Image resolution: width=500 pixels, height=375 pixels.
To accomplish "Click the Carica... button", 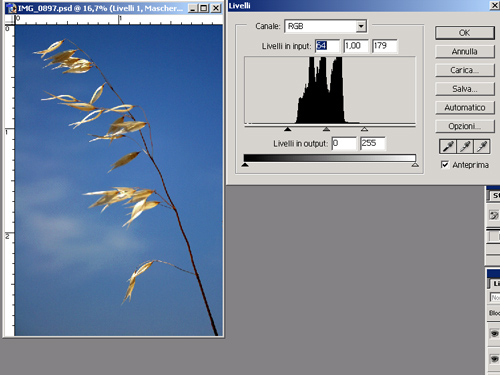I will click(465, 70).
